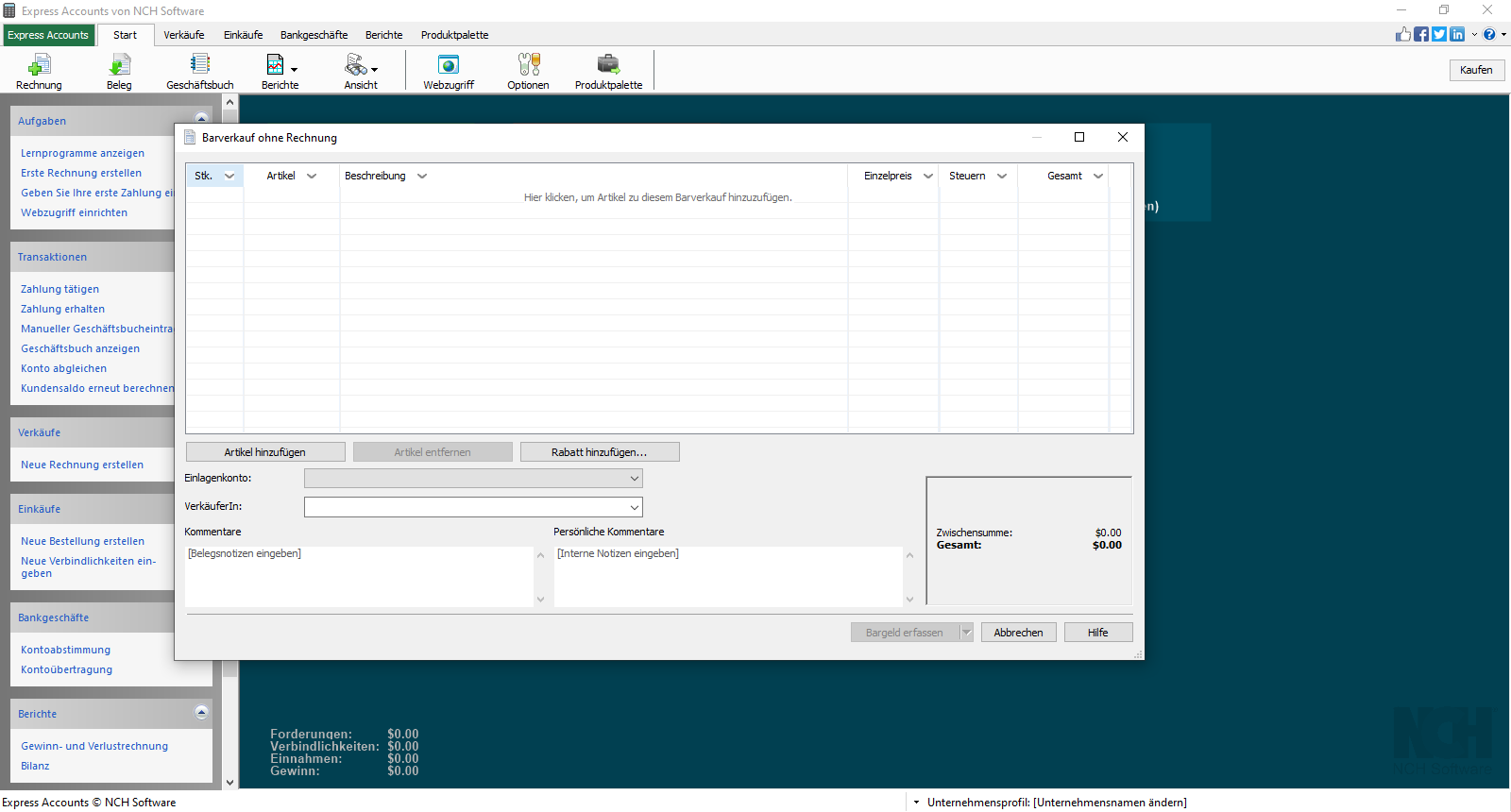
Task: Open the blue help question icon
Action: [x=1489, y=34]
